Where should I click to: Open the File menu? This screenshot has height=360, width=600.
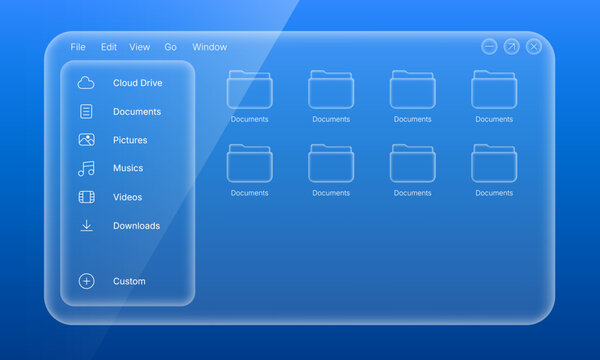click(x=78, y=47)
